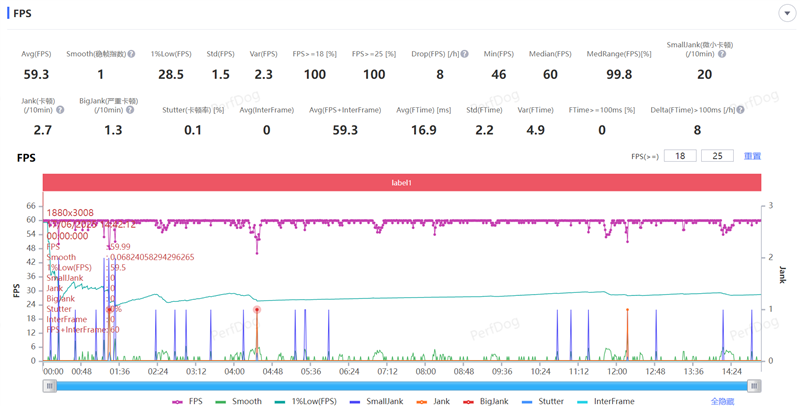The height and width of the screenshot is (406, 800).
Task: Select the red label1 bar above the chart
Action: coord(402,183)
